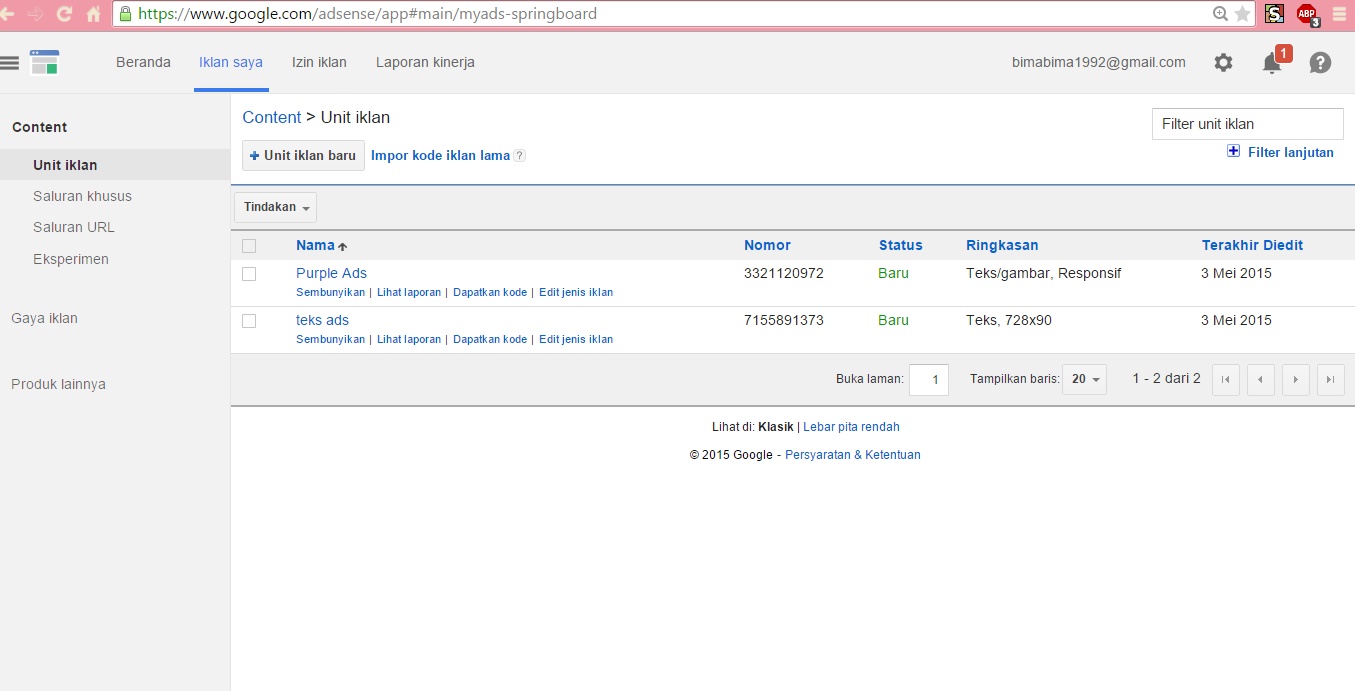Go to the first page of results
Viewport: 1355px width, 691px height.
(1226, 380)
